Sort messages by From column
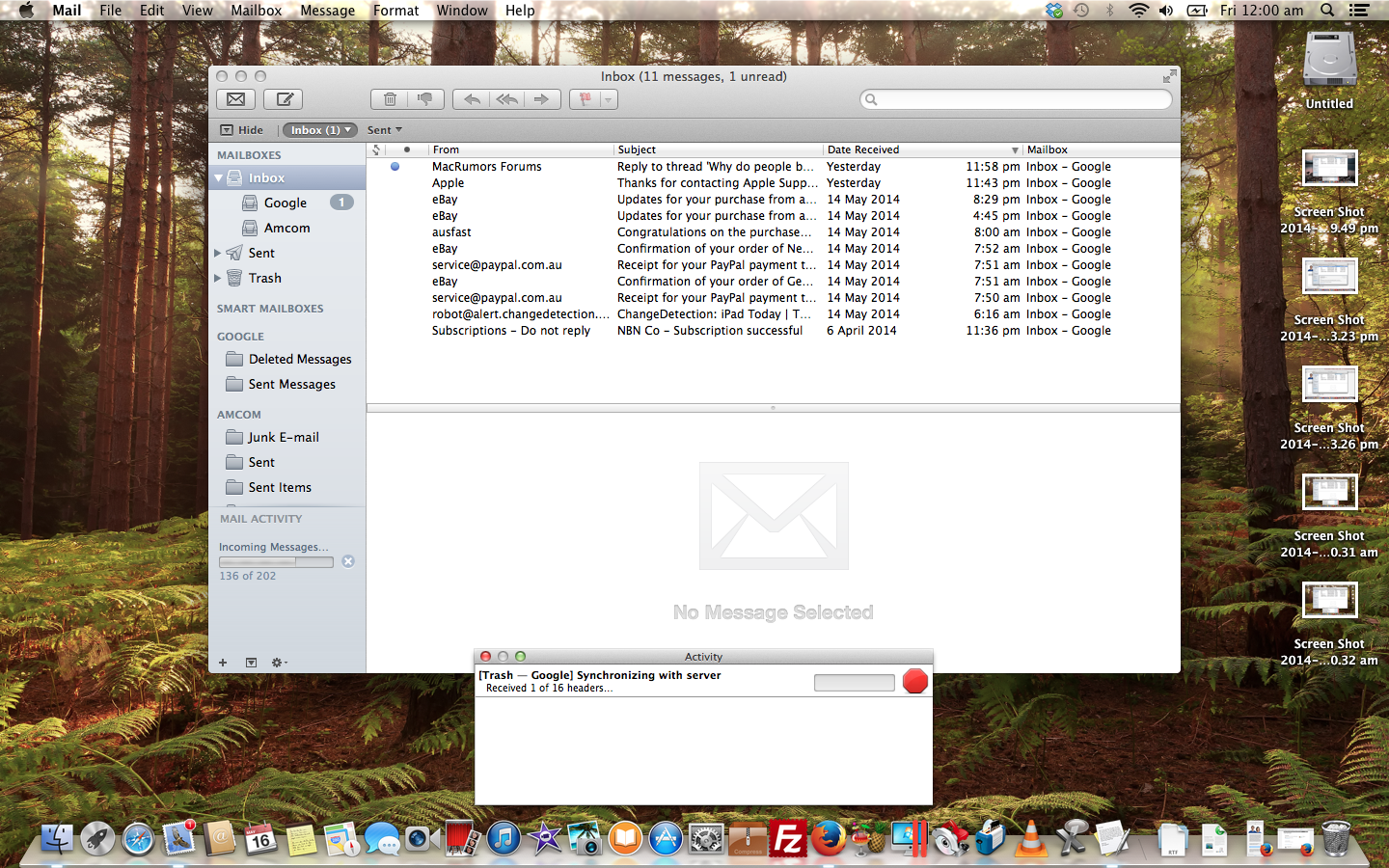Viewport: 1389px width, 868px height. point(520,149)
